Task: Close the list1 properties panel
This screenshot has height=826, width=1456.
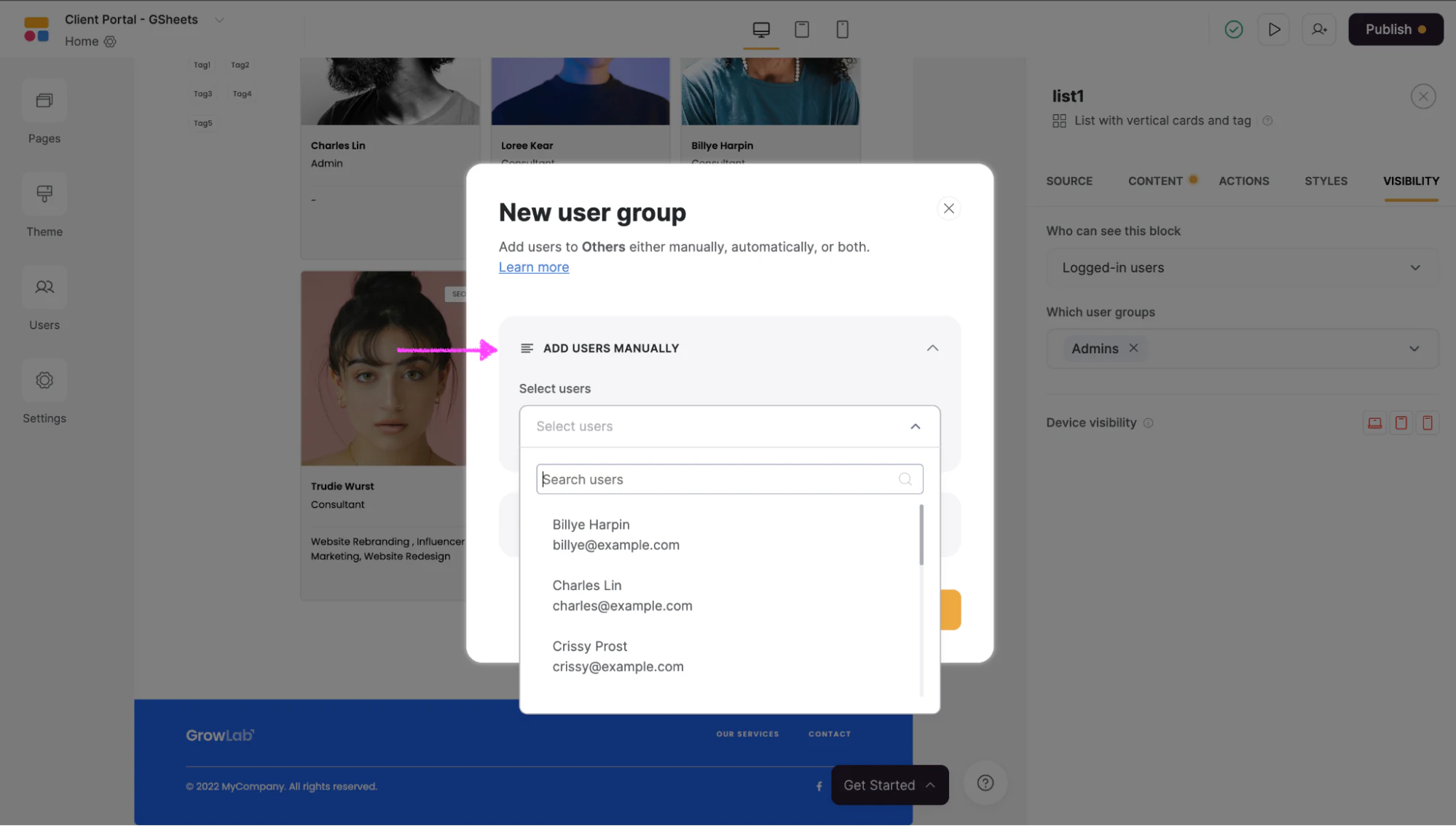Action: tap(1423, 97)
